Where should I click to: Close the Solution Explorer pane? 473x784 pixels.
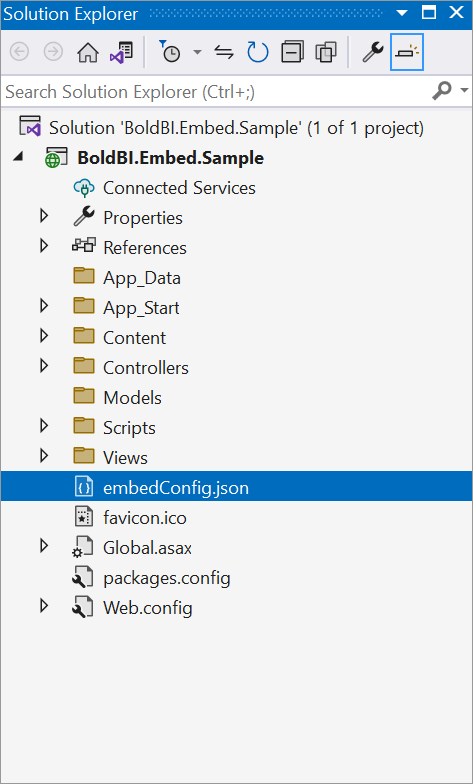click(456, 12)
